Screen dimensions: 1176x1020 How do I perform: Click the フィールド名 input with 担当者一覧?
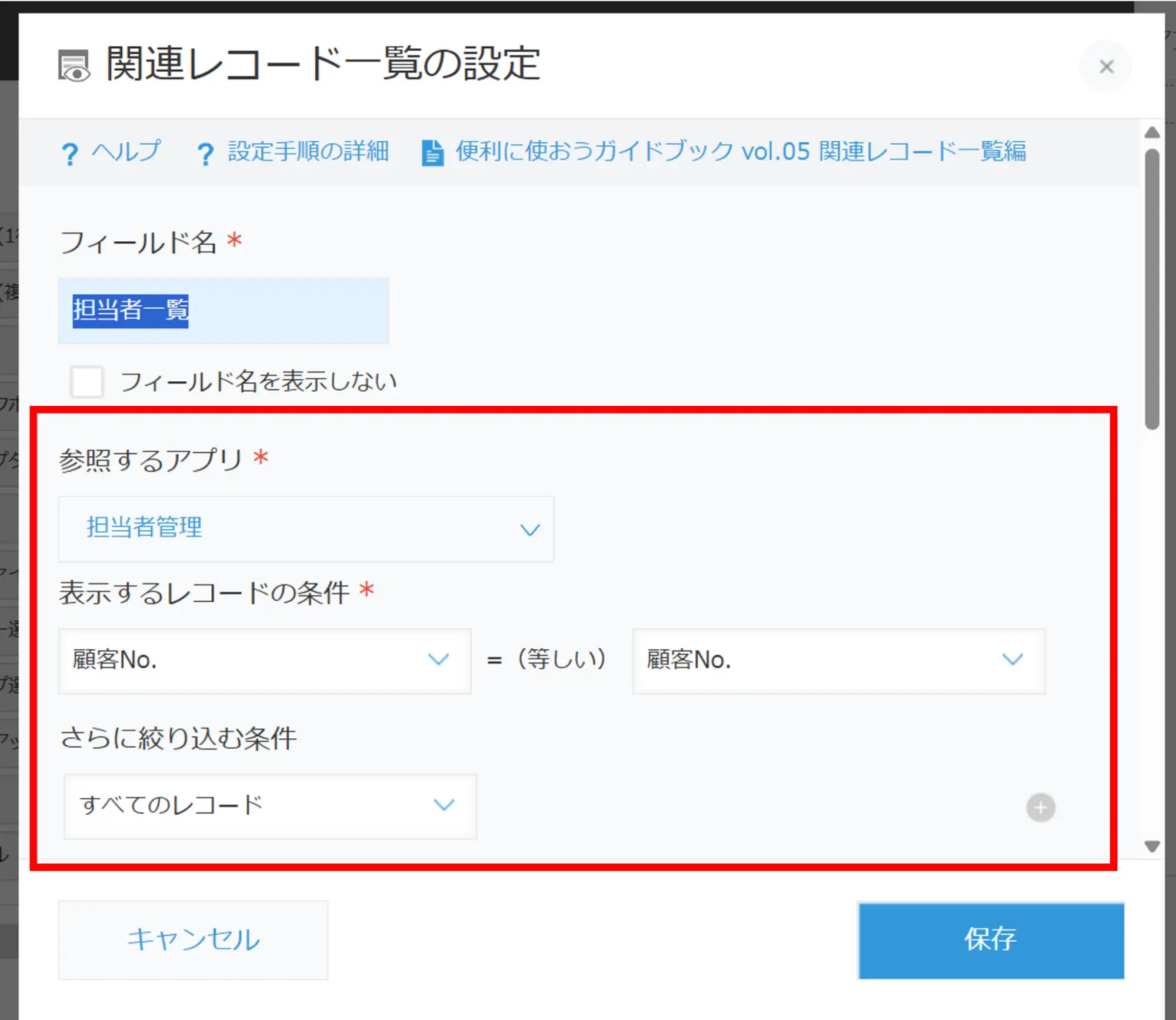pyautogui.click(x=224, y=311)
